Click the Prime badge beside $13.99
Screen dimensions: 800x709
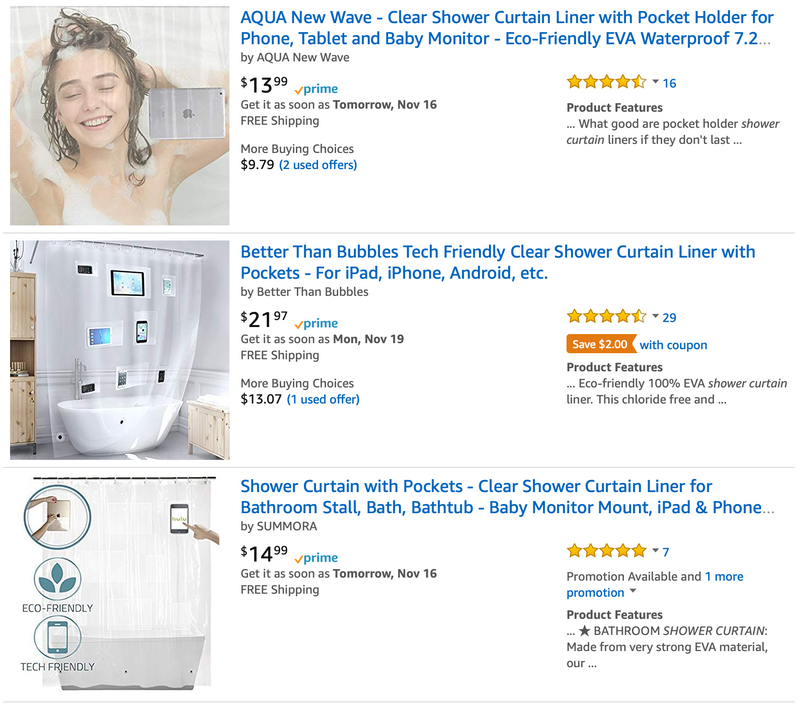pyautogui.click(x=317, y=90)
